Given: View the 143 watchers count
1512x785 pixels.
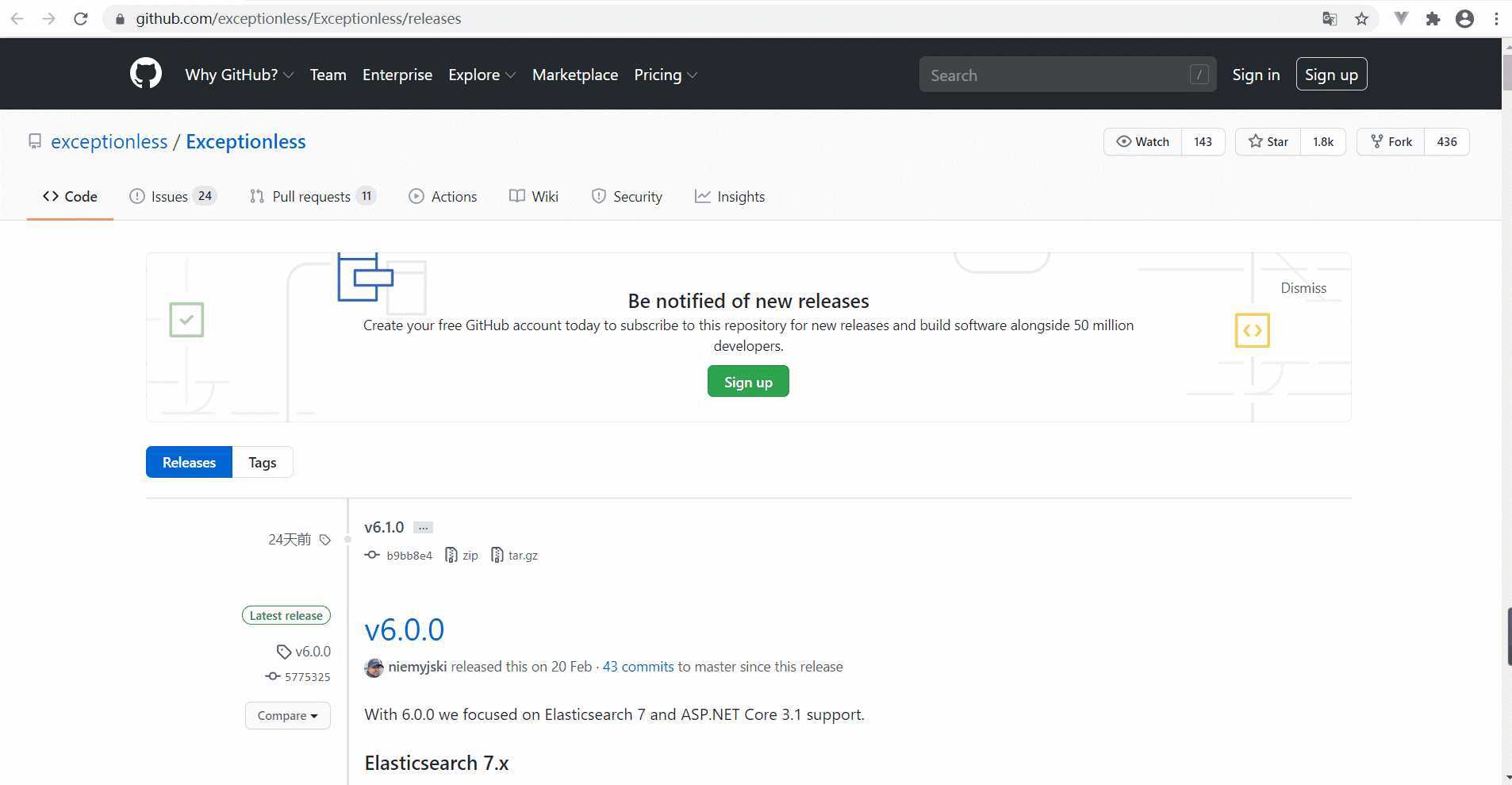Looking at the screenshot, I should coord(1203,142).
